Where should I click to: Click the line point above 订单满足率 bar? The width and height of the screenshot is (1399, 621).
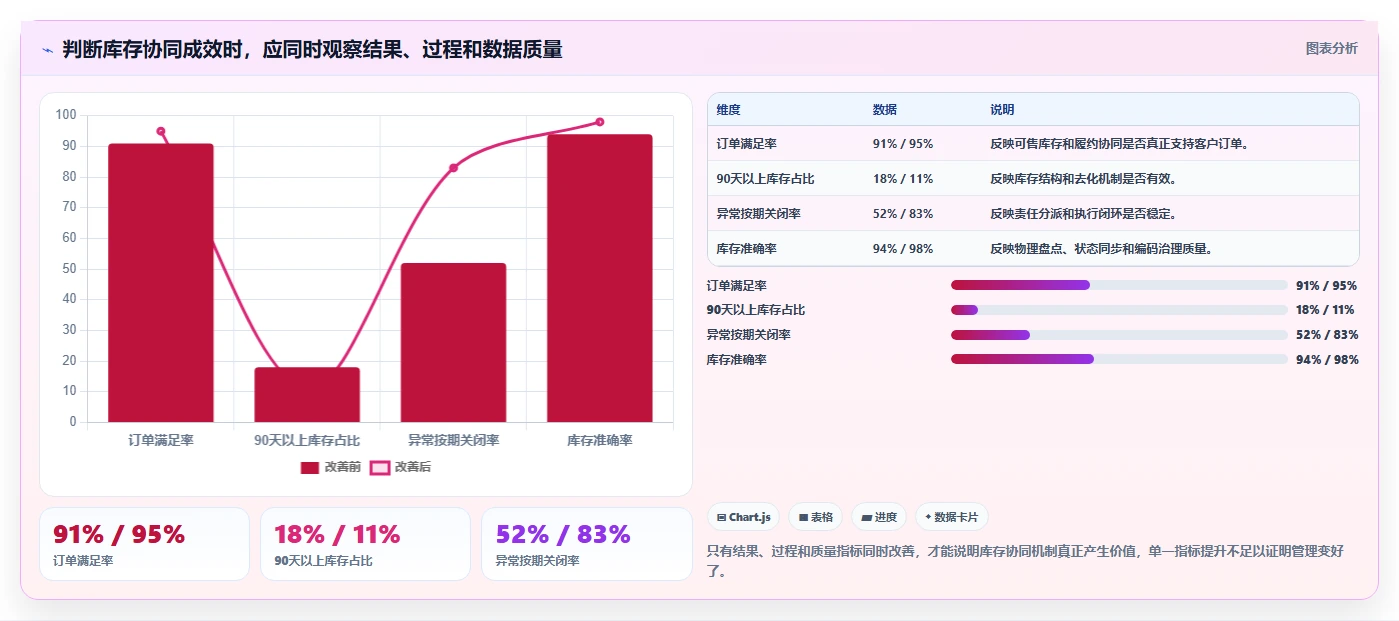(161, 131)
